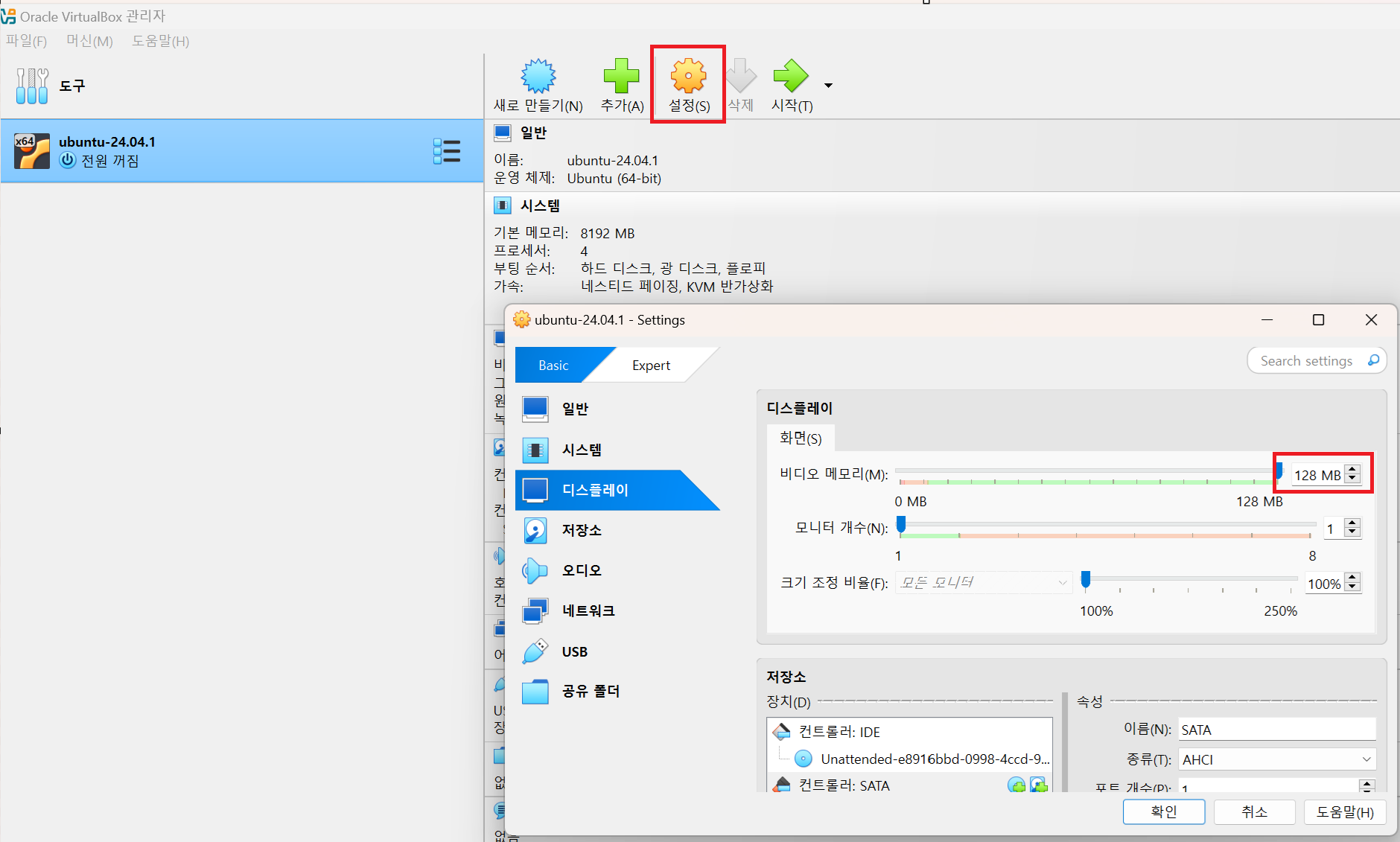Open the 화면(S) display tab
The image size is (1400, 842).
pyautogui.click(x=801, y=438)
